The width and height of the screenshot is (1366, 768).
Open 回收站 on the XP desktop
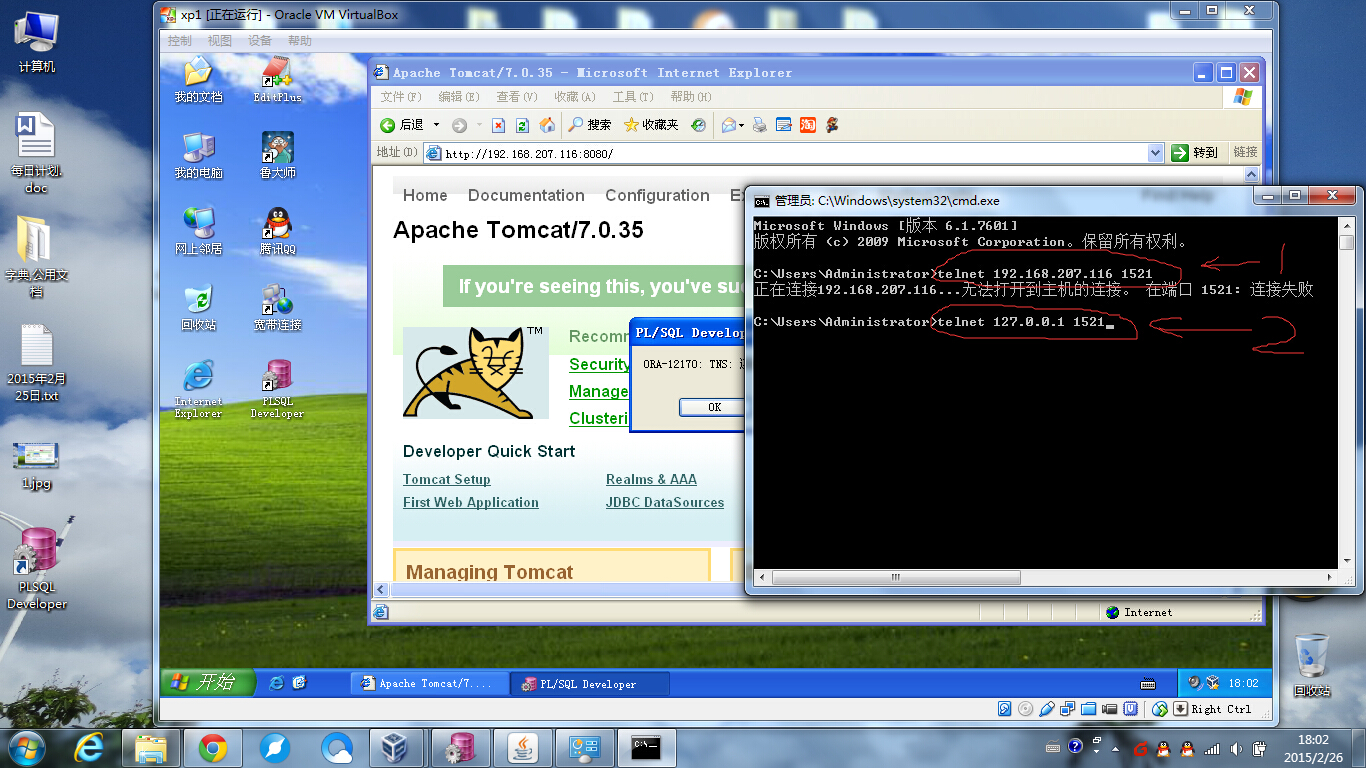[198, 307]
